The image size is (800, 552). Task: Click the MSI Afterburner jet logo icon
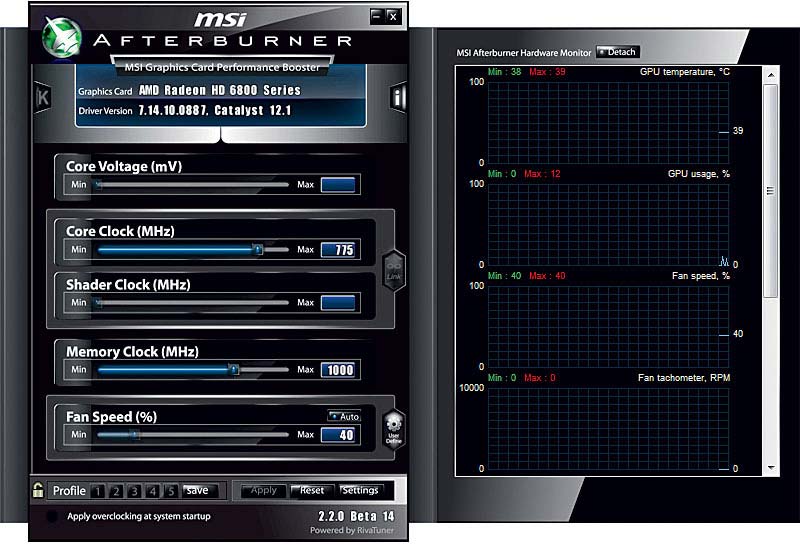[62, 37]
